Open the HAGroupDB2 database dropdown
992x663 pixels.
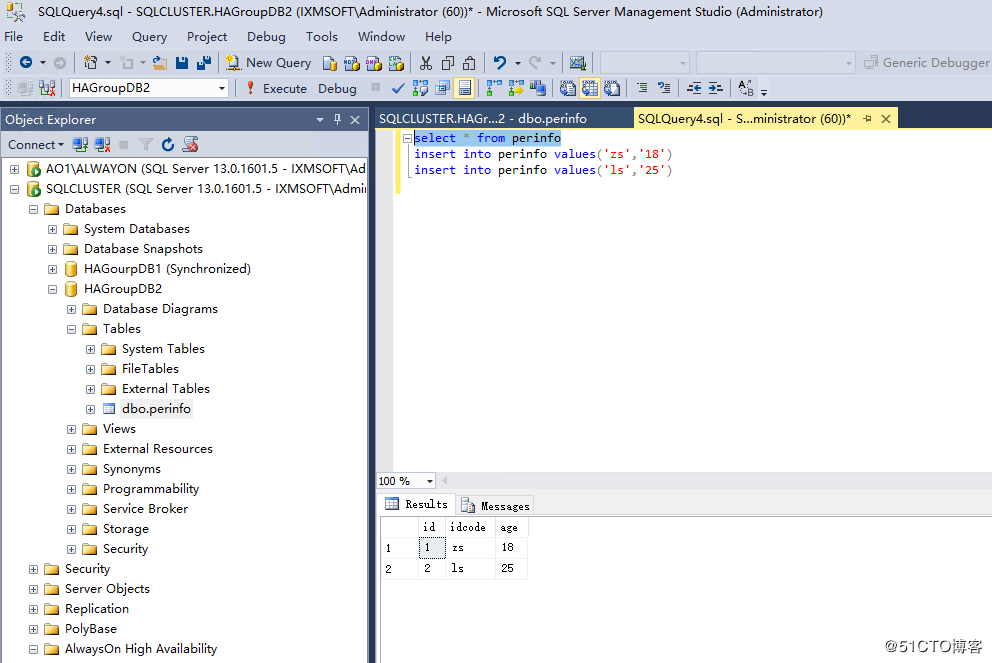[223, 88]
